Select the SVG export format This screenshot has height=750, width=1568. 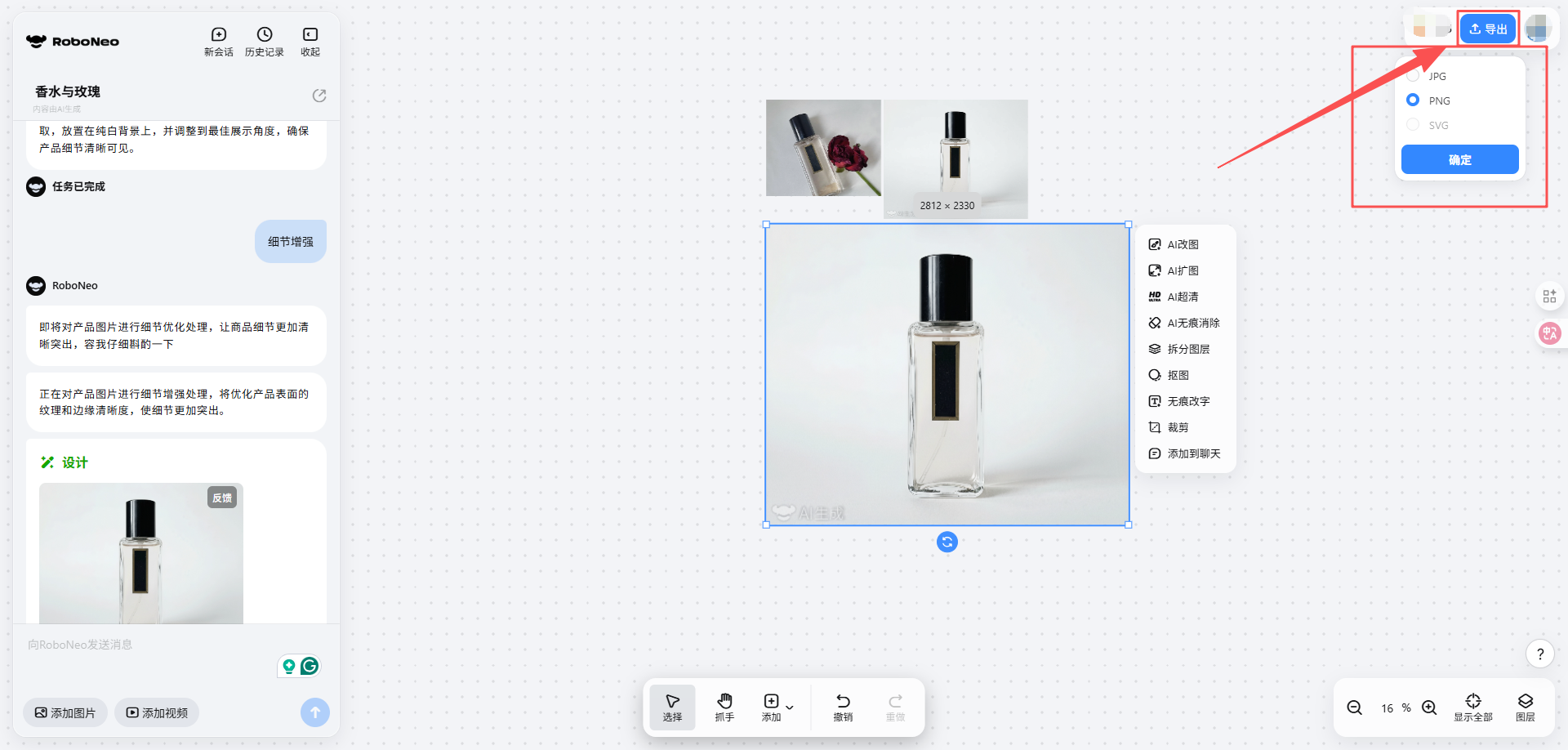[x=1413, y=125]
